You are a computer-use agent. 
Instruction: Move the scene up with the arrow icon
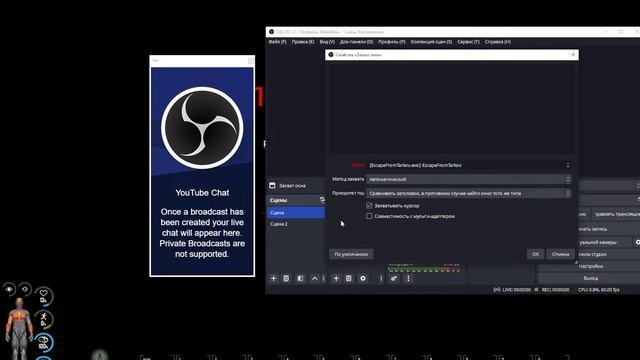coord(315,278)
